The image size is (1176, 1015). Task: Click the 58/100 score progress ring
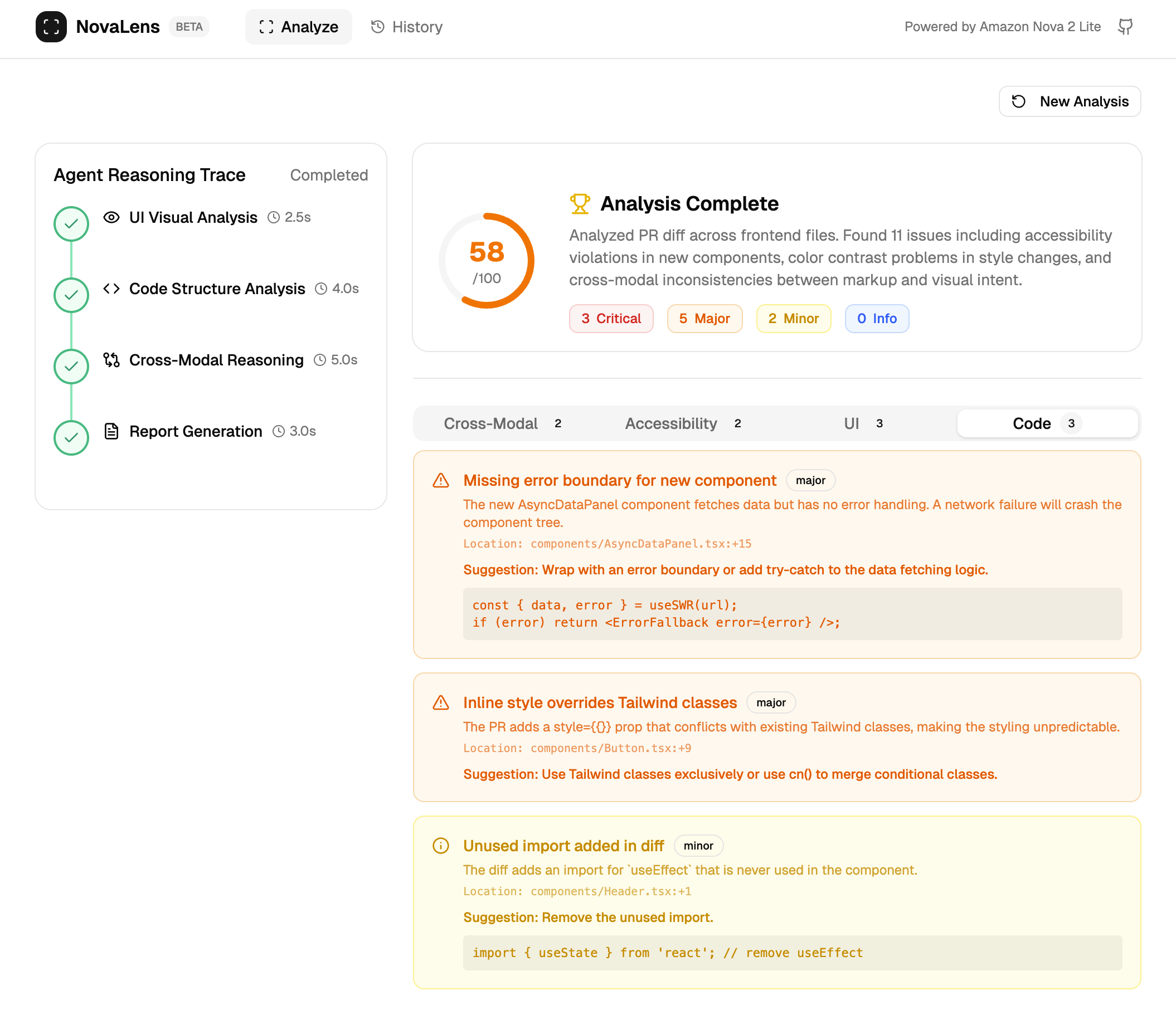[x=487, y=261]
